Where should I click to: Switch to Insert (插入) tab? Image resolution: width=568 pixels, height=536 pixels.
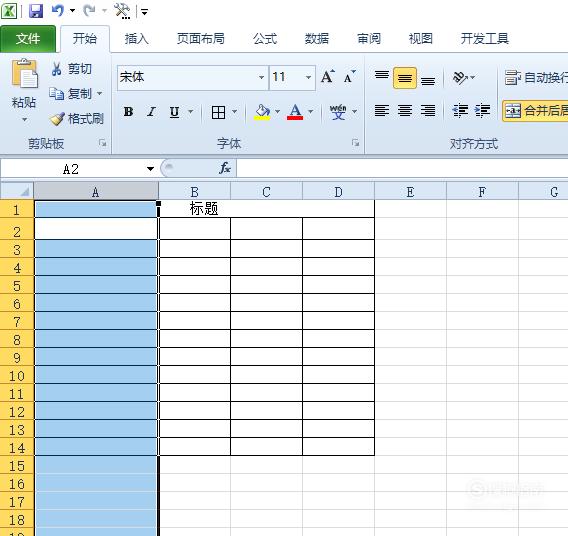click(x=136, y=38)
